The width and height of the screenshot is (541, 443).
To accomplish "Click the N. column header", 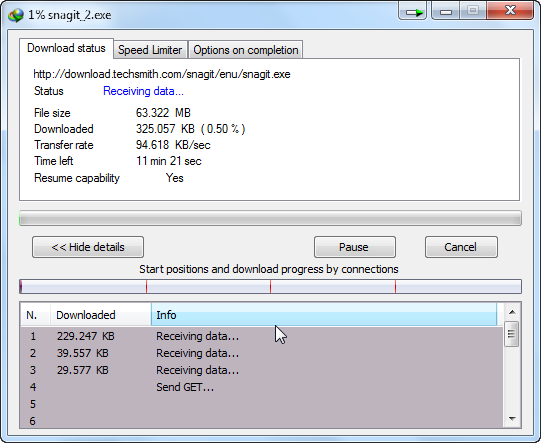I will (36, 315).
